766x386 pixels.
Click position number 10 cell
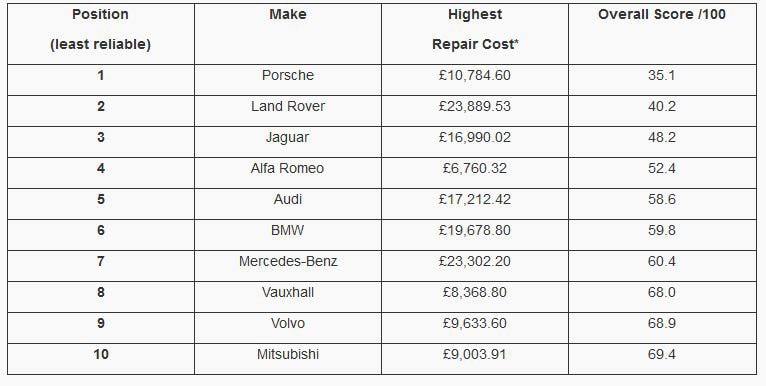coord(101,359)
